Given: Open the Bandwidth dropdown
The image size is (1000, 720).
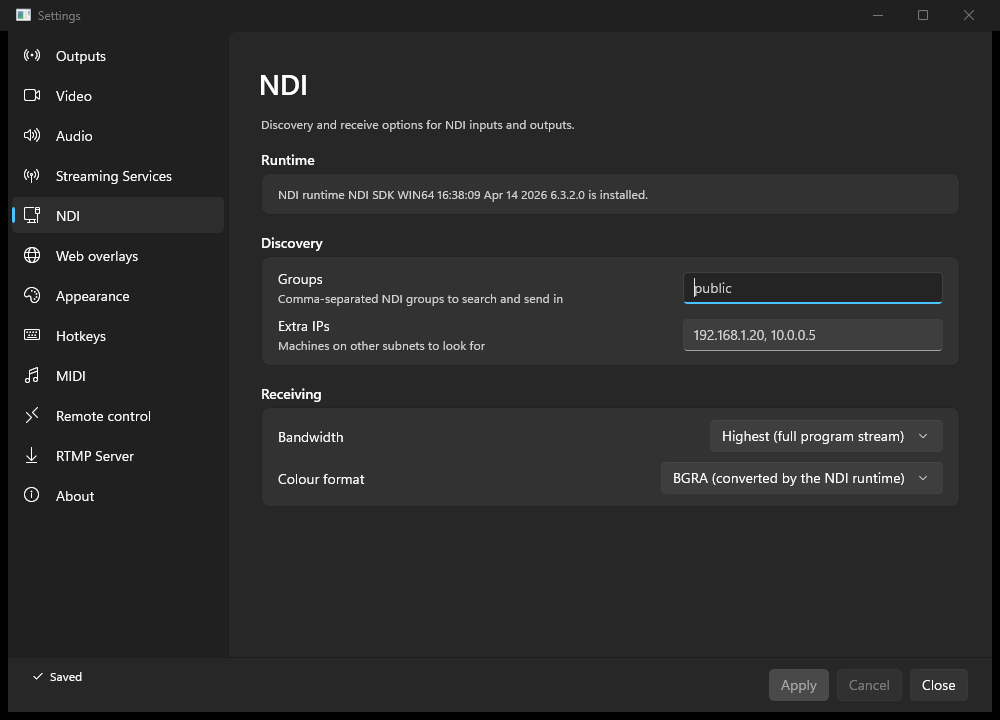Looking at the screenshot, I should point(826,436).
